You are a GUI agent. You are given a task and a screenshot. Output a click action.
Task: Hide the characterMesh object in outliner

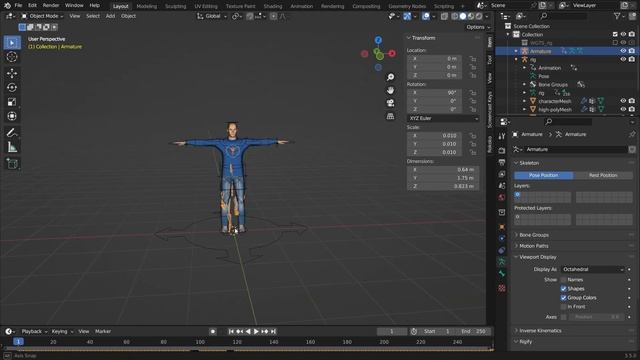click(x=623, y=101)
